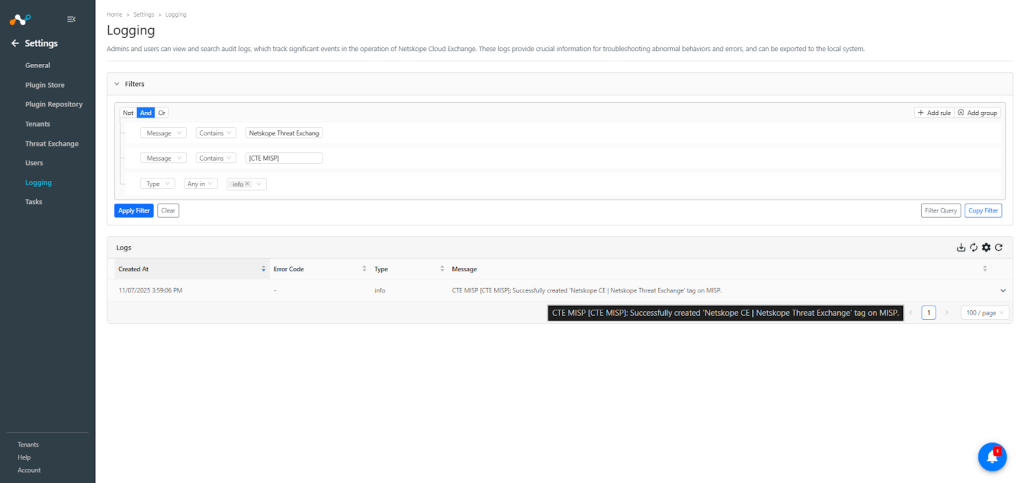Click the Add group button

coord(978,113)
